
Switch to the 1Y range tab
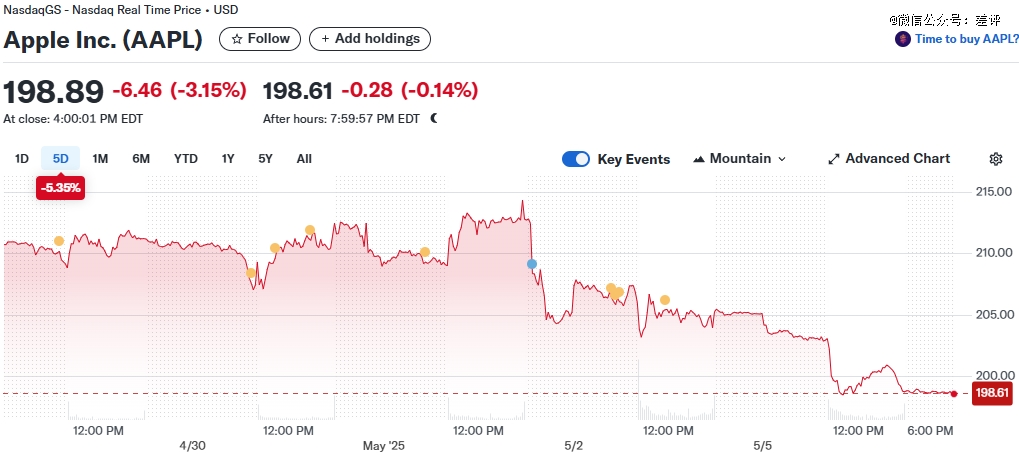point(228,159)
